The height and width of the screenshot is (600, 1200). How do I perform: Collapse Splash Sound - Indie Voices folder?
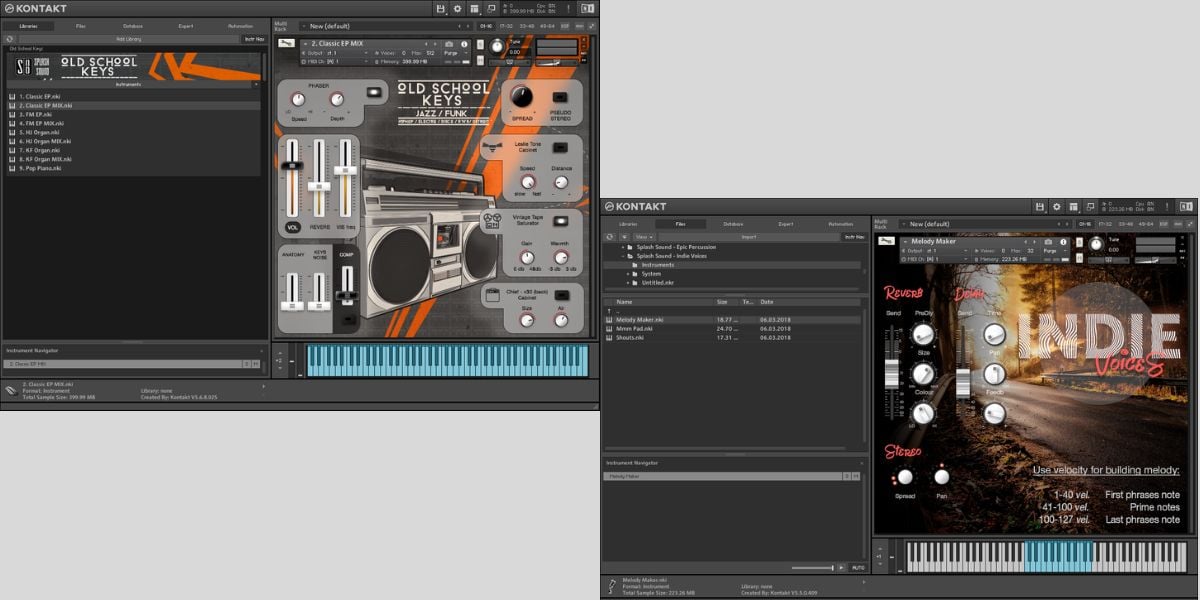[623, 256]
